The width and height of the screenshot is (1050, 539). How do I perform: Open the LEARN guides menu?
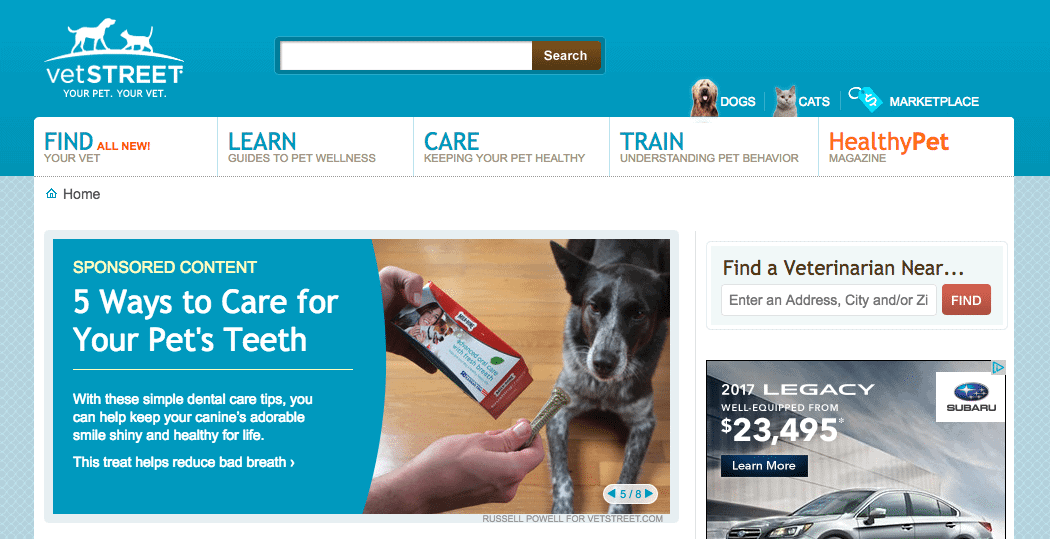click(315, 147)
